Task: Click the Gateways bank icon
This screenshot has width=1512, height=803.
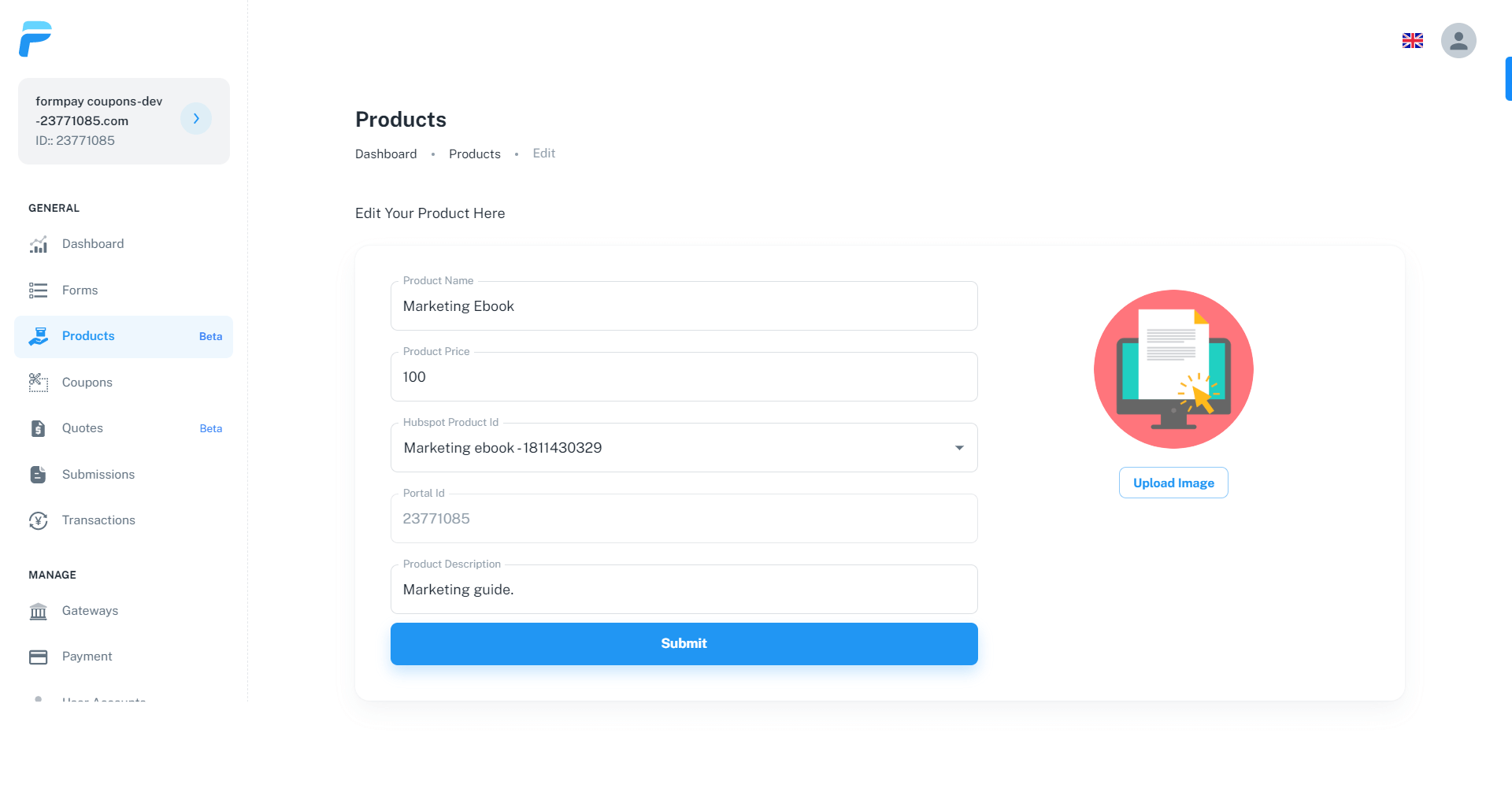Action: tap(39, 612)
